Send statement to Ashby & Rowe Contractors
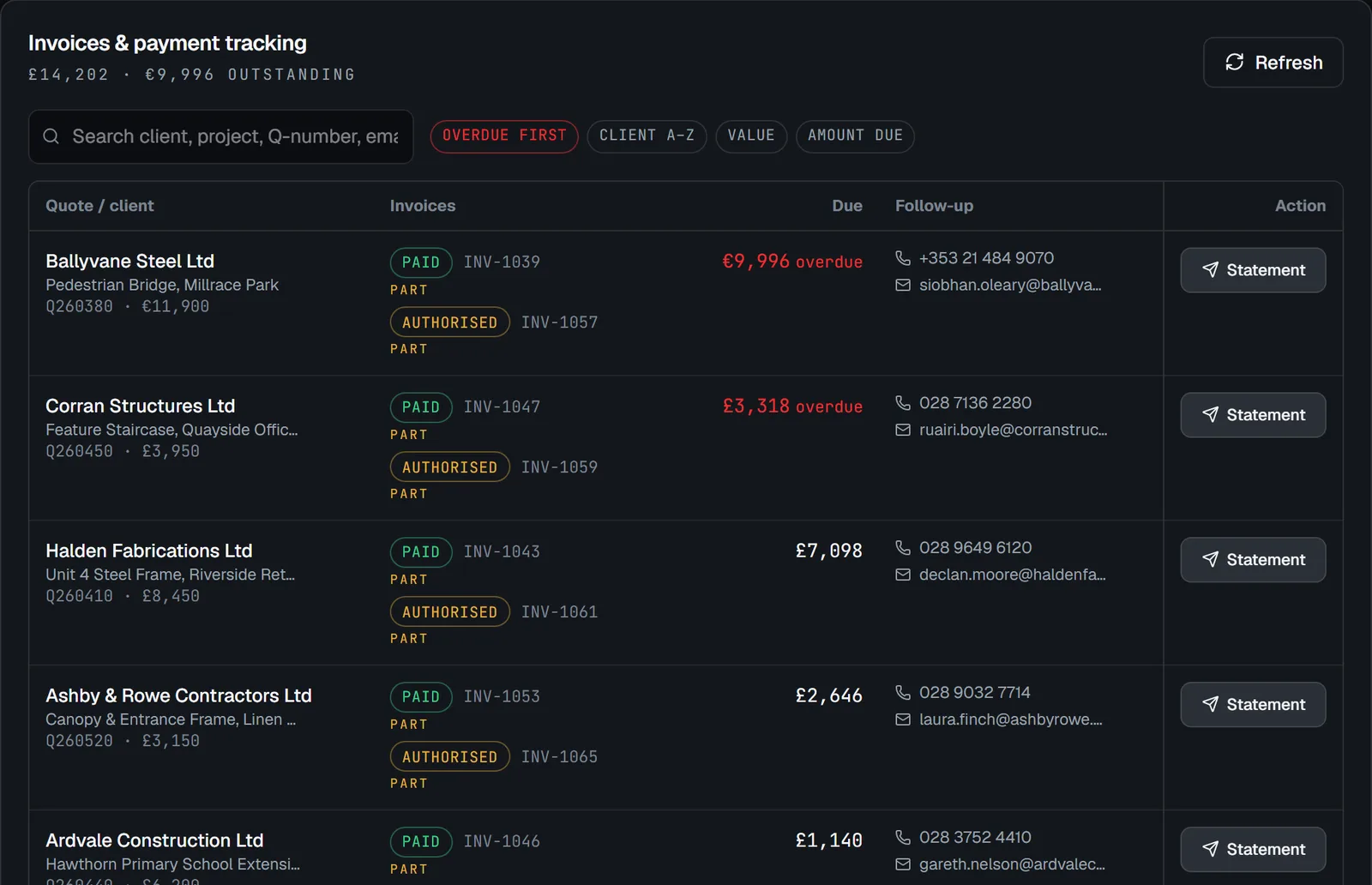The width and height of the screenshot is (1372, 885). [1253, 705]
